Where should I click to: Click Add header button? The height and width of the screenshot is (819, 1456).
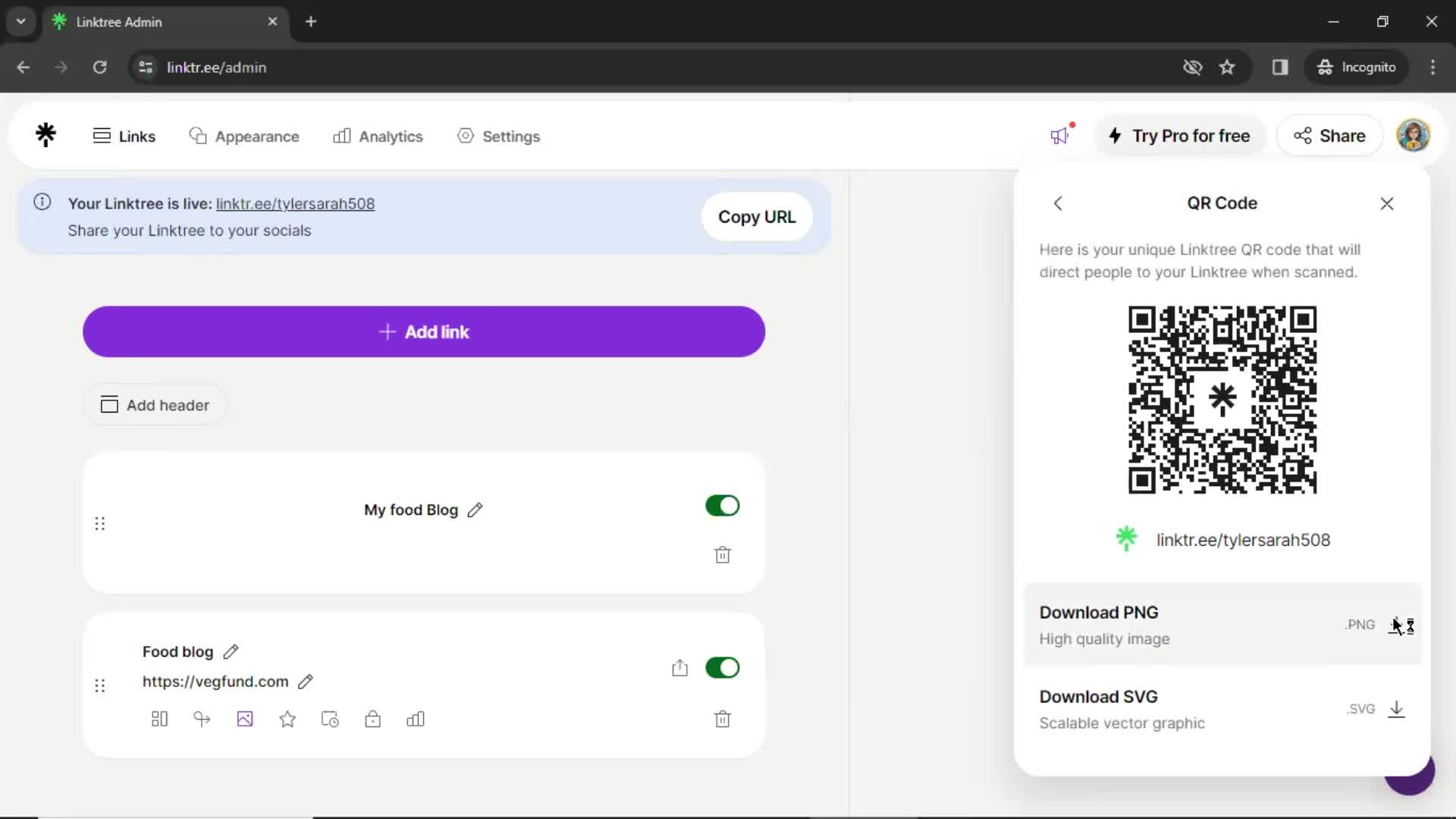point(155,405)
